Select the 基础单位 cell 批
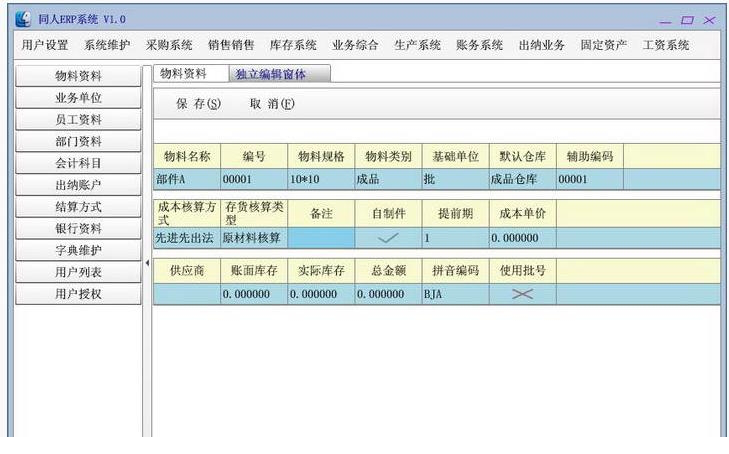This screenshot has width=729, height=454. coord(456,179)
